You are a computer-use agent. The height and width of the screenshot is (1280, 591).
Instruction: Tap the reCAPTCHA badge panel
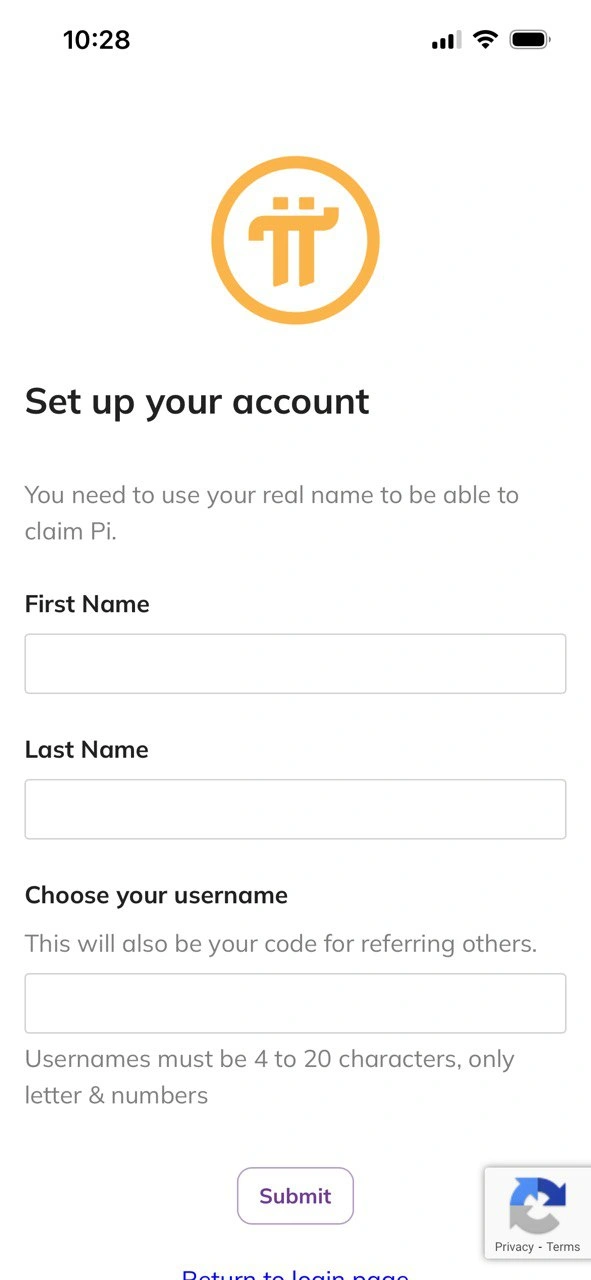point(537,1213)
